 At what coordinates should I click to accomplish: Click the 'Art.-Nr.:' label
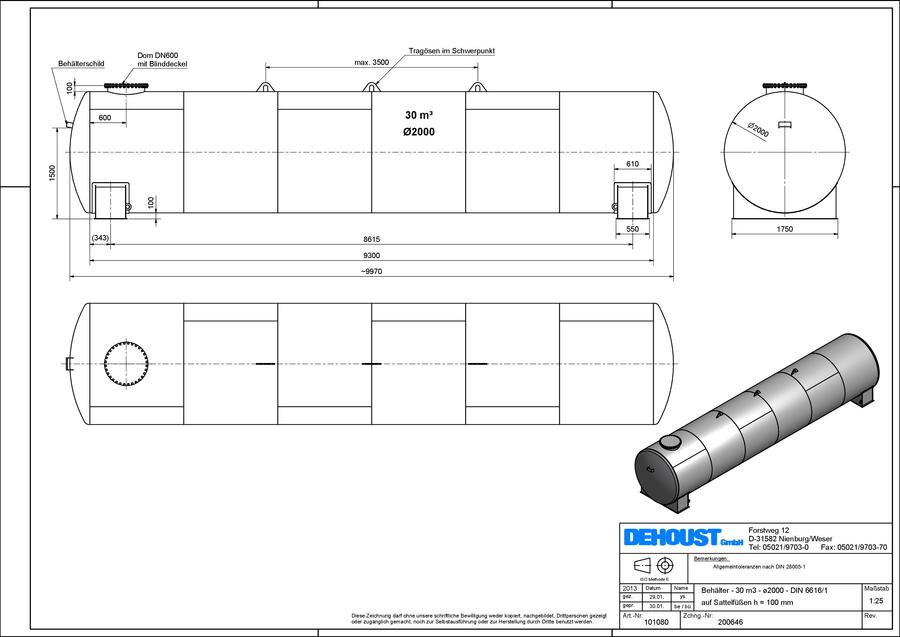coord(633,615)
